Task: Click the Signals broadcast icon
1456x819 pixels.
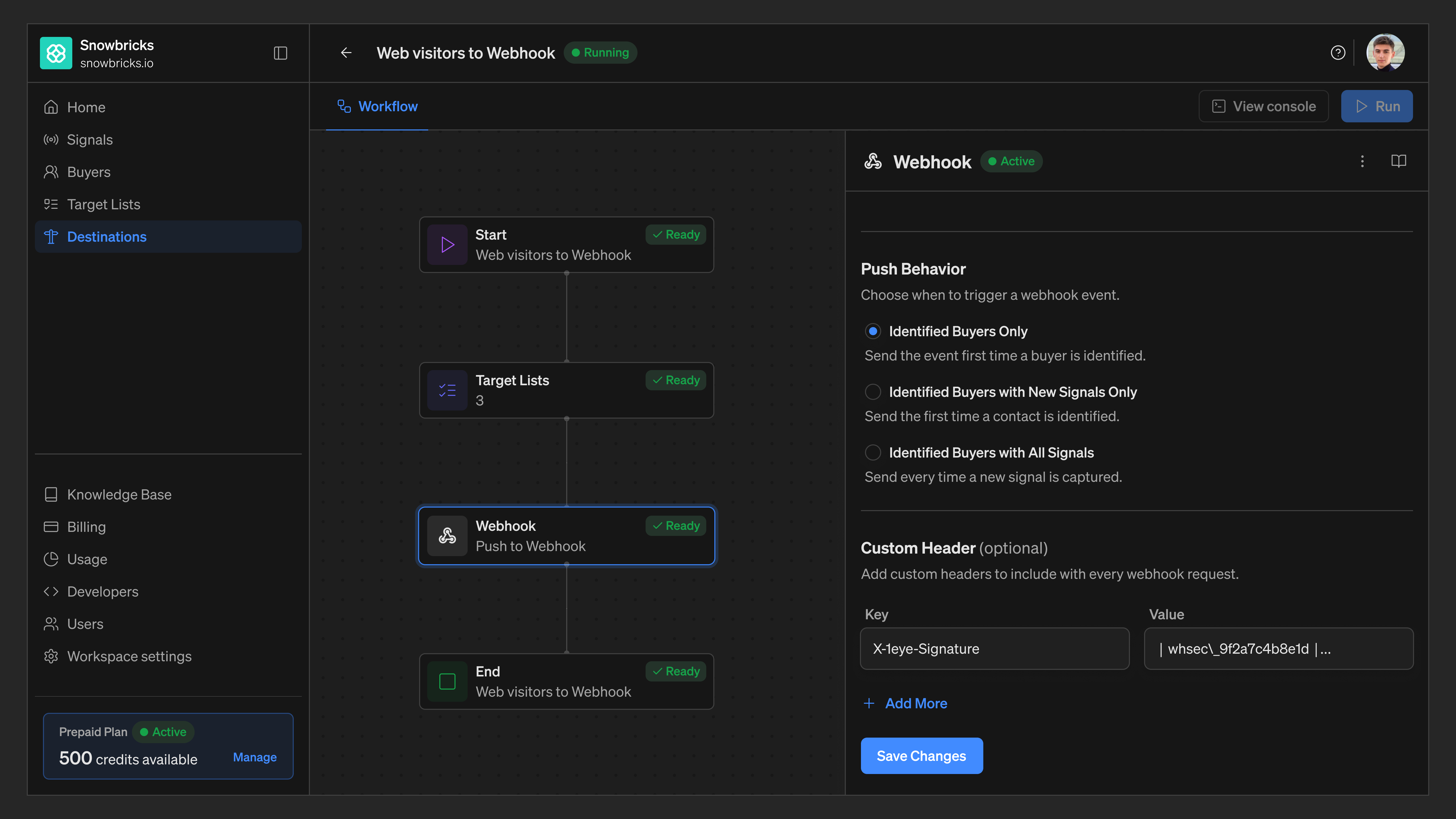Action: click(x=51, y=140)
